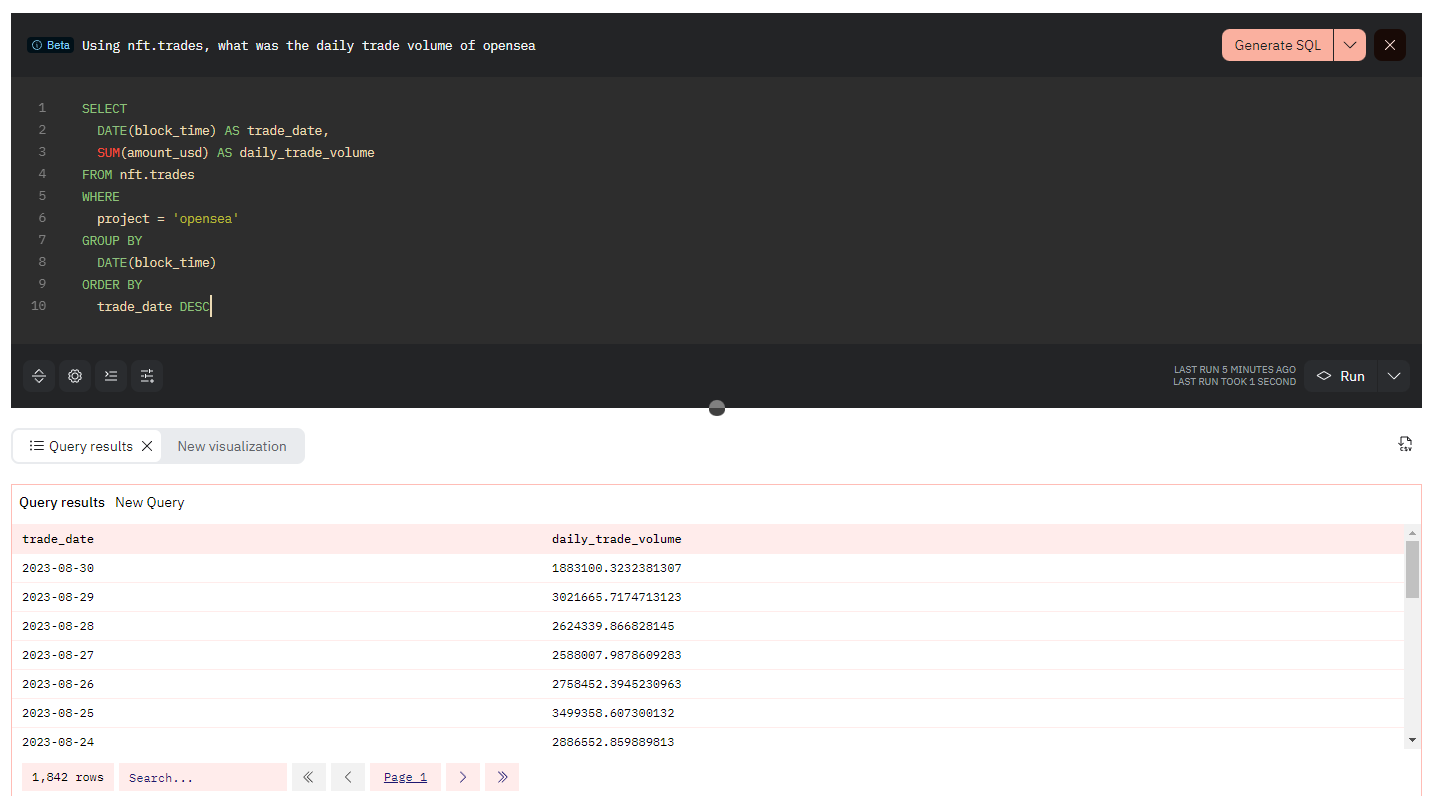Toggle the editor expand/collapse icon
Screen dimensions: 1431x796
(x=39, y=376)
